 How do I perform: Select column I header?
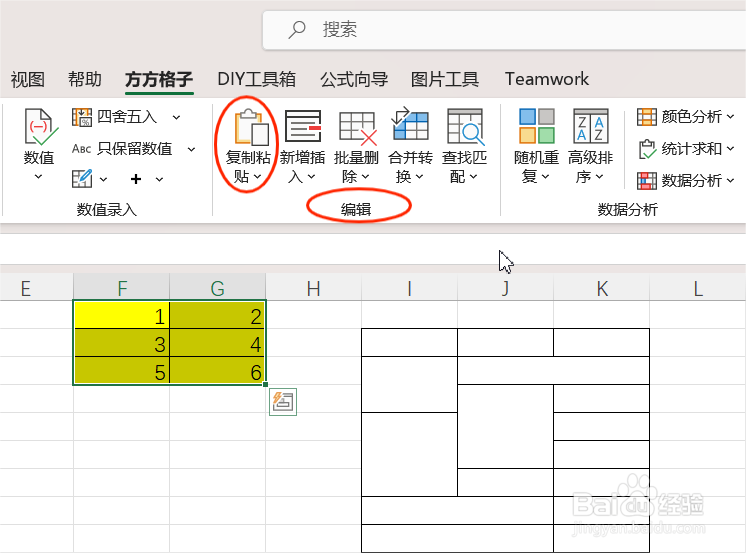coord(409,288)
